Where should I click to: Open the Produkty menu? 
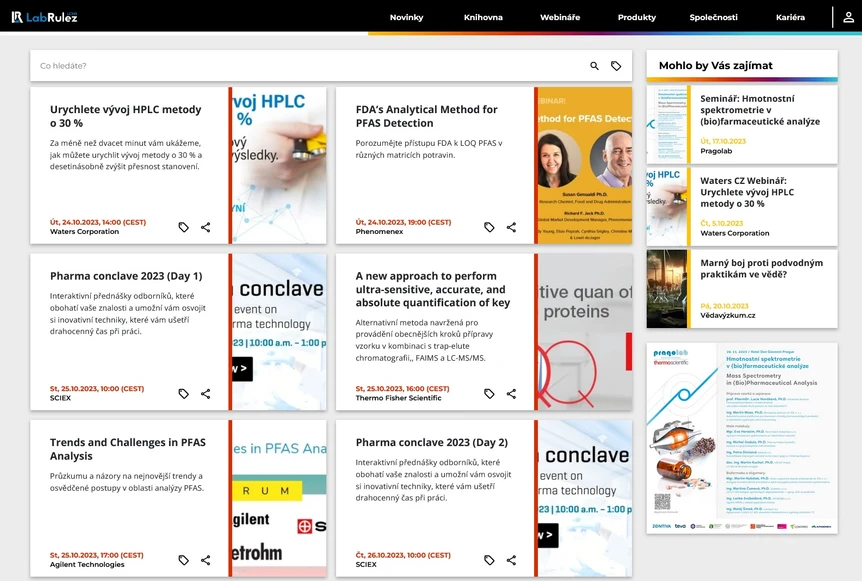637,17
